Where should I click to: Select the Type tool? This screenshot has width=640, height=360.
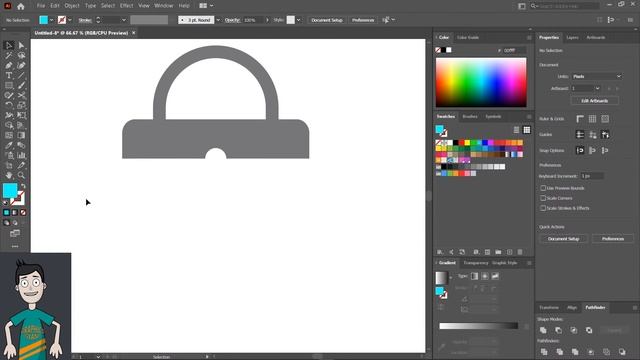click(x=9, y=75)
